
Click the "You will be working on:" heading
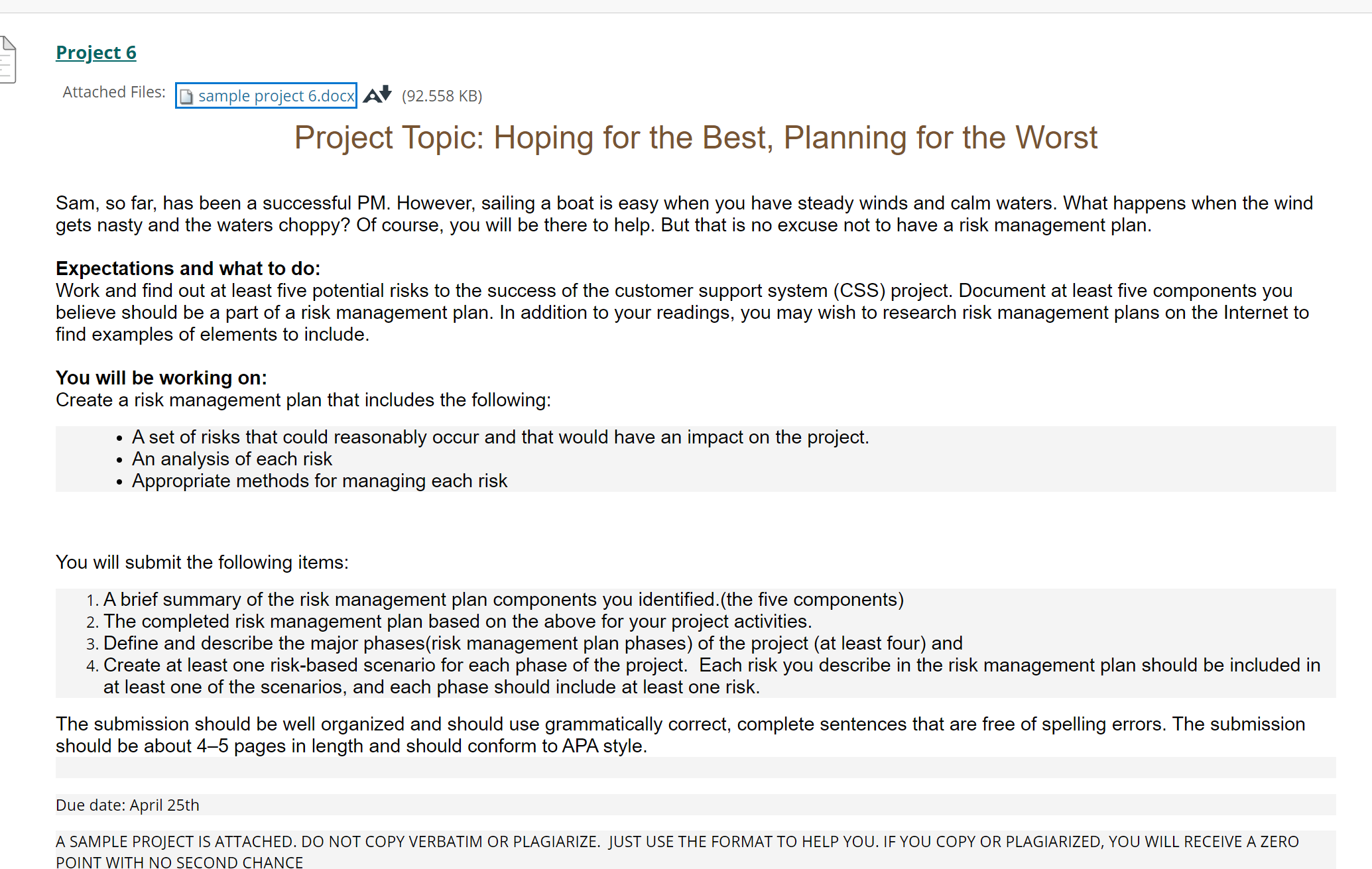pos(161,378)
